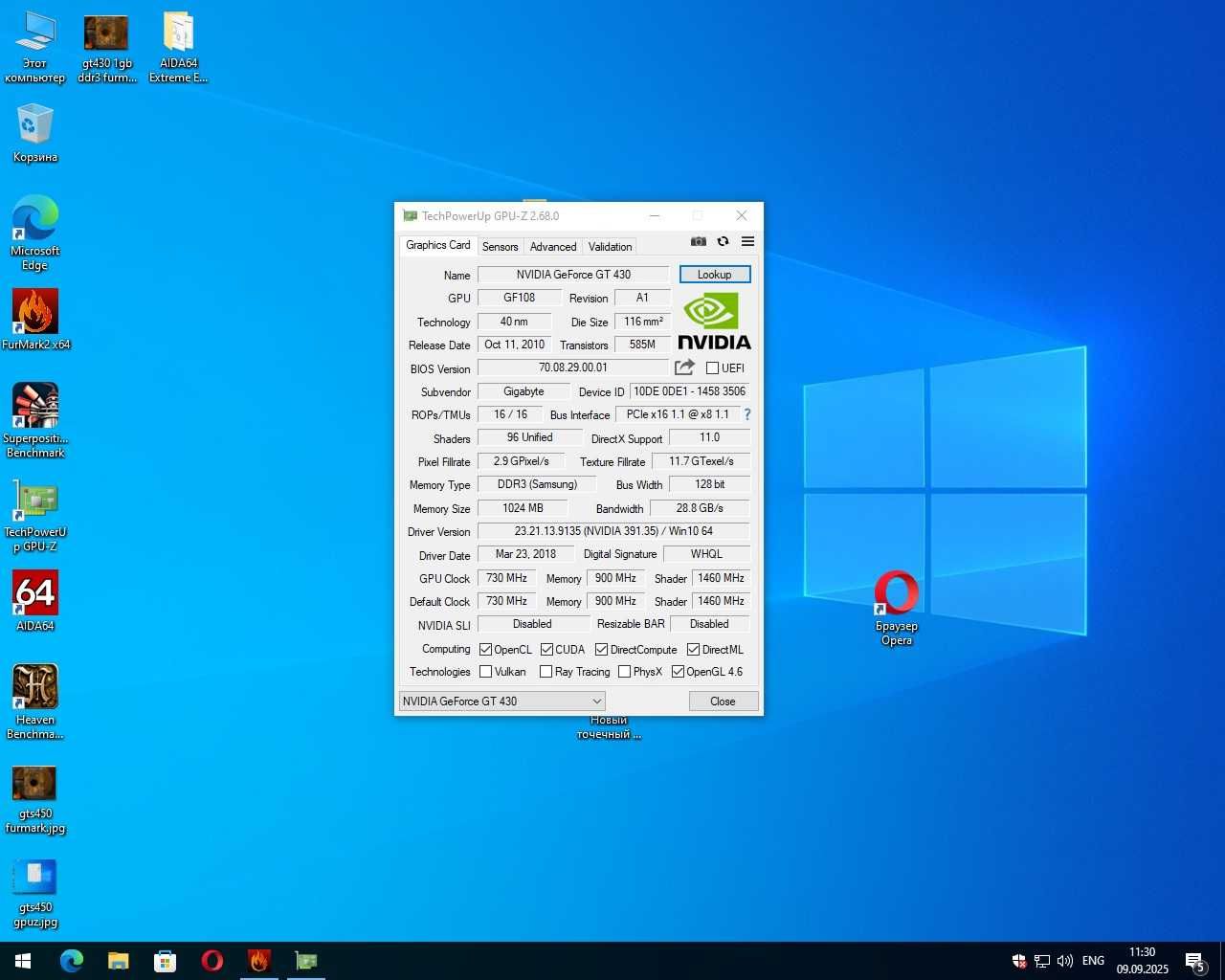Select the AIDA64 desktop shortcut
The image size is (1225, 980).
click(x=35, y=601)
